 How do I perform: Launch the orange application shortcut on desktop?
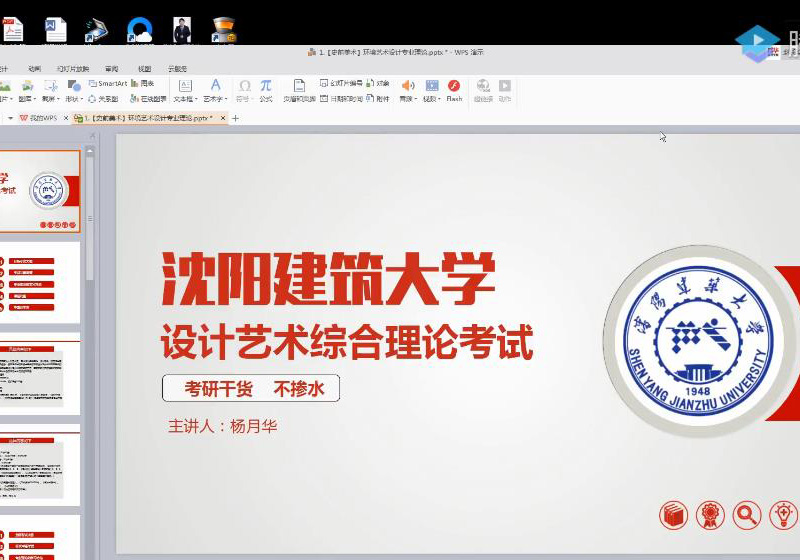(223, 30)
